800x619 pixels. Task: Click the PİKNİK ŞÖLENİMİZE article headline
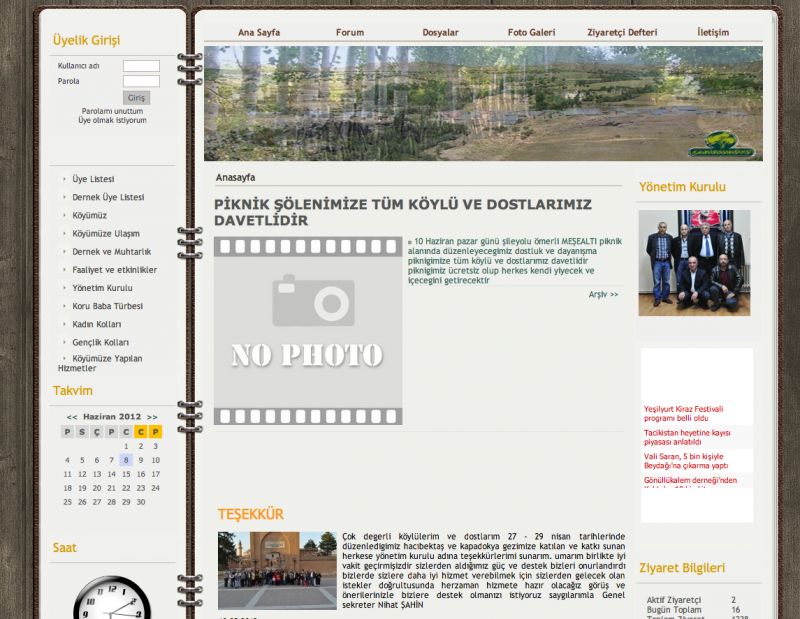pos(403,212)
